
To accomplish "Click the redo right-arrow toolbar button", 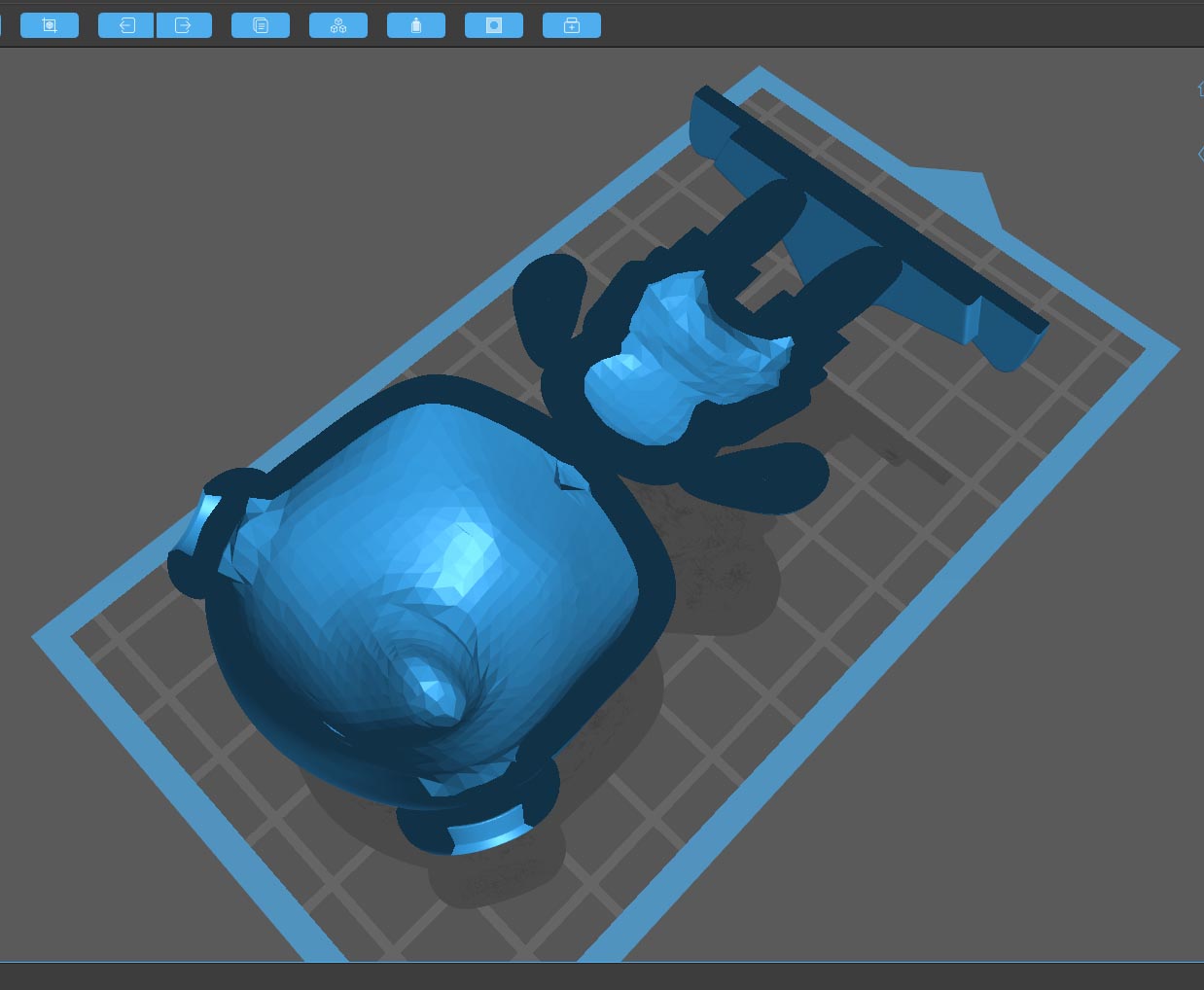I will tap(184, 25).
